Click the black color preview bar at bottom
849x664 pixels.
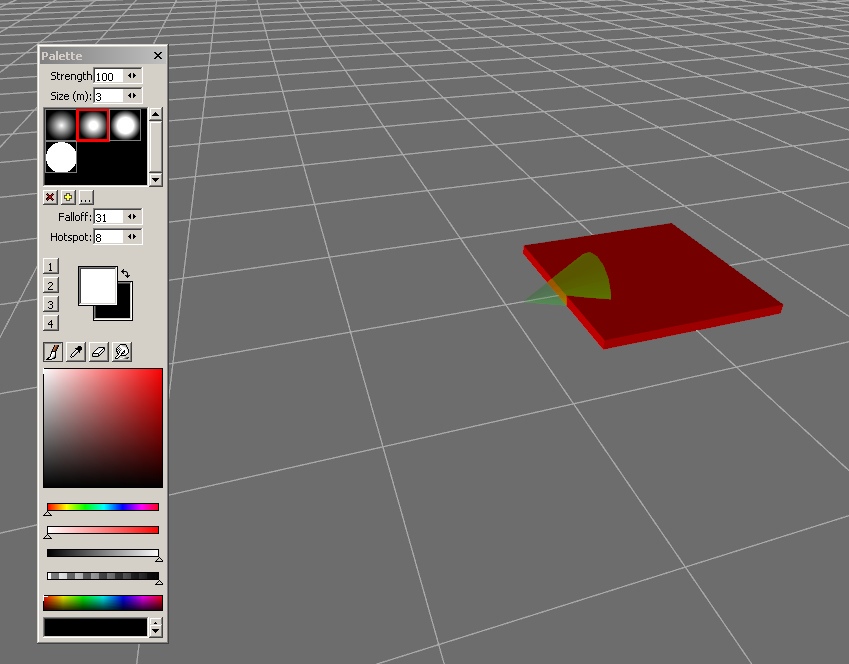coord(95,628)
